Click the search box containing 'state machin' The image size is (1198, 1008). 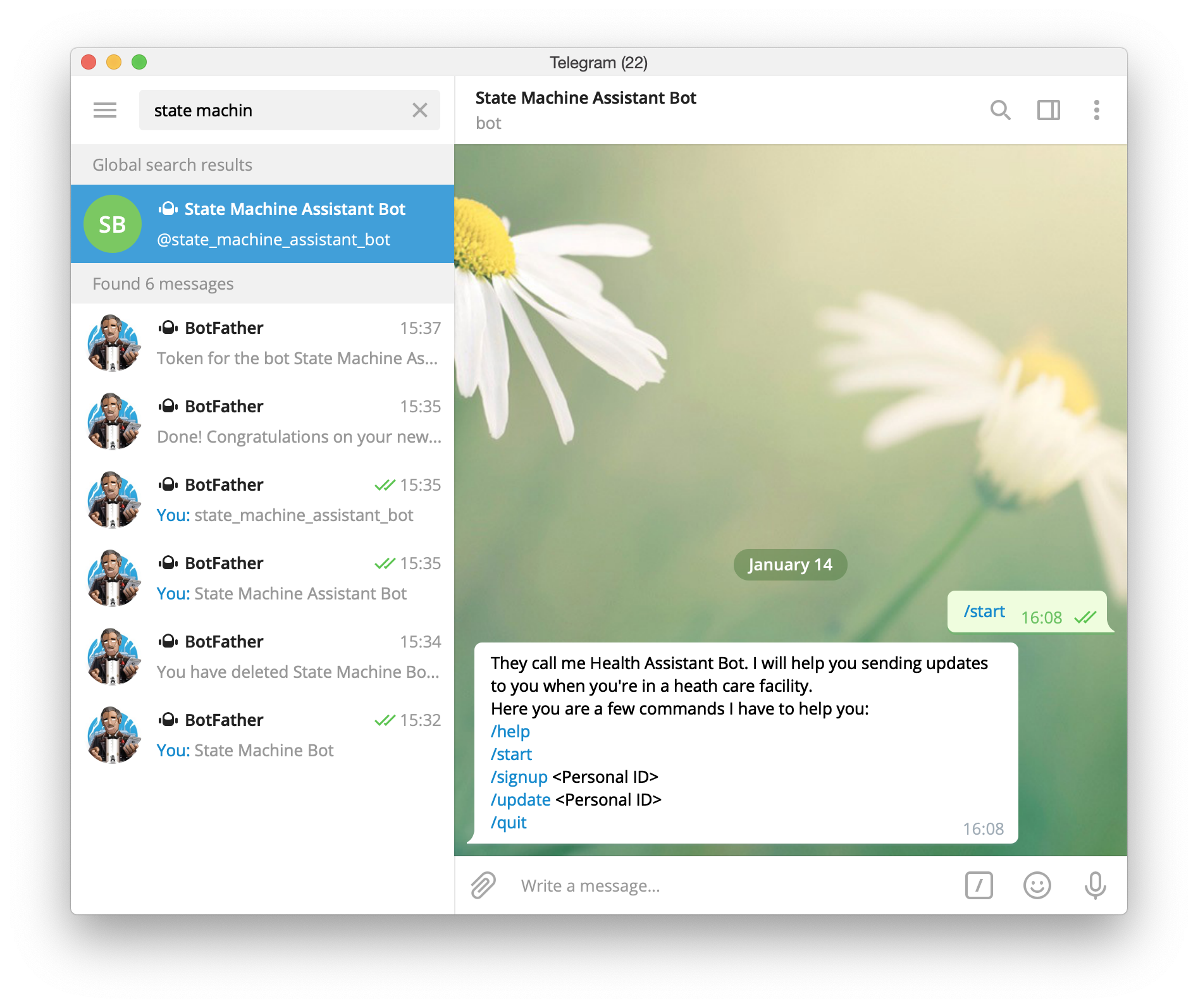point(290,110)
